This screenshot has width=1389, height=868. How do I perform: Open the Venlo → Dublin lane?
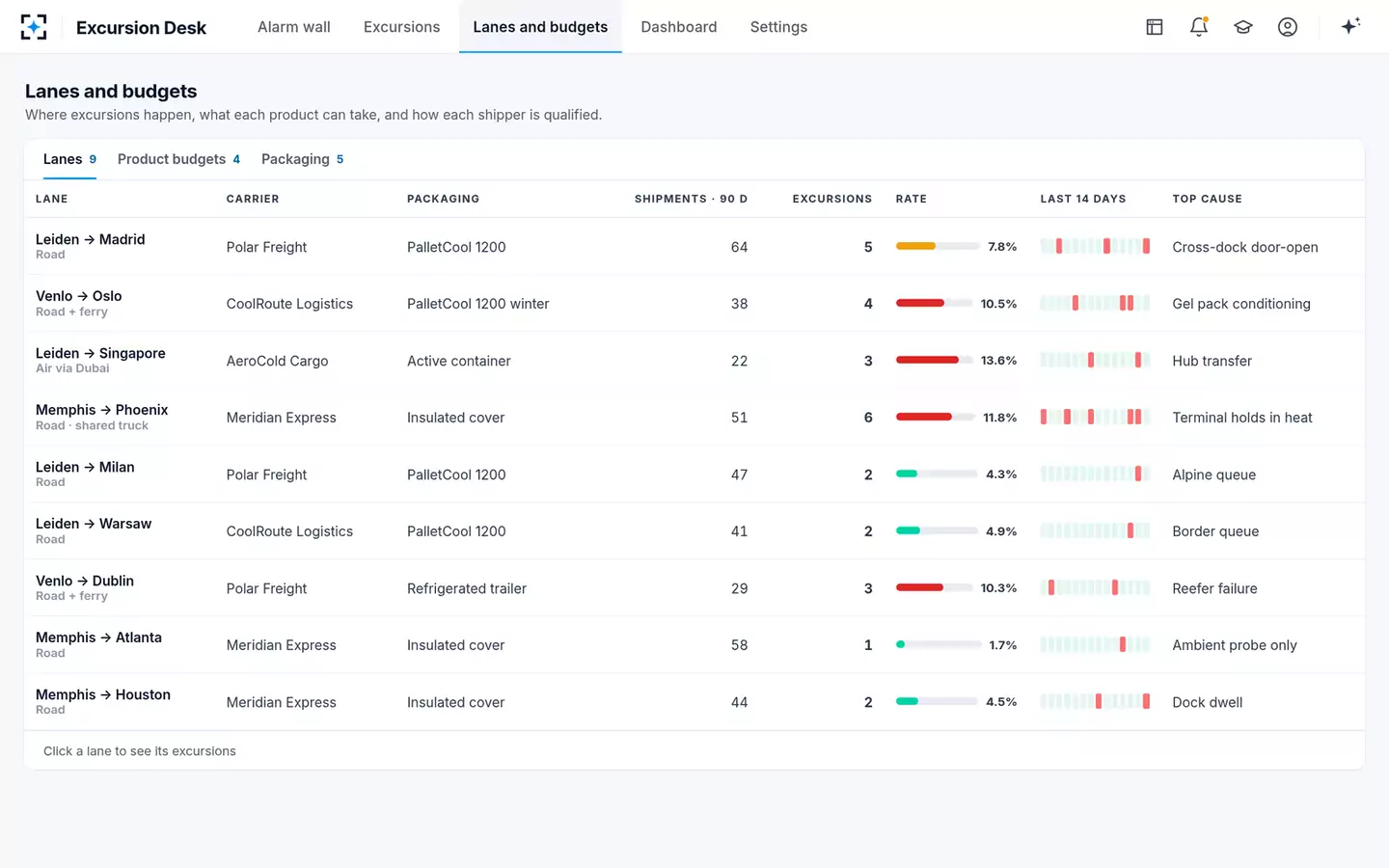point(694,588)
